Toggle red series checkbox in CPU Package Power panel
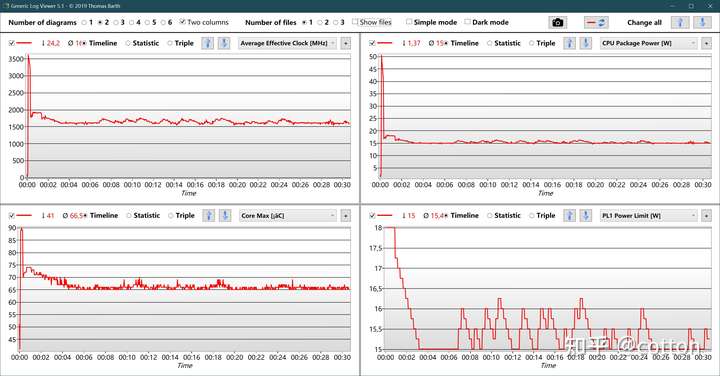Viewport: 720px width, 376px height. coord(372,43)
